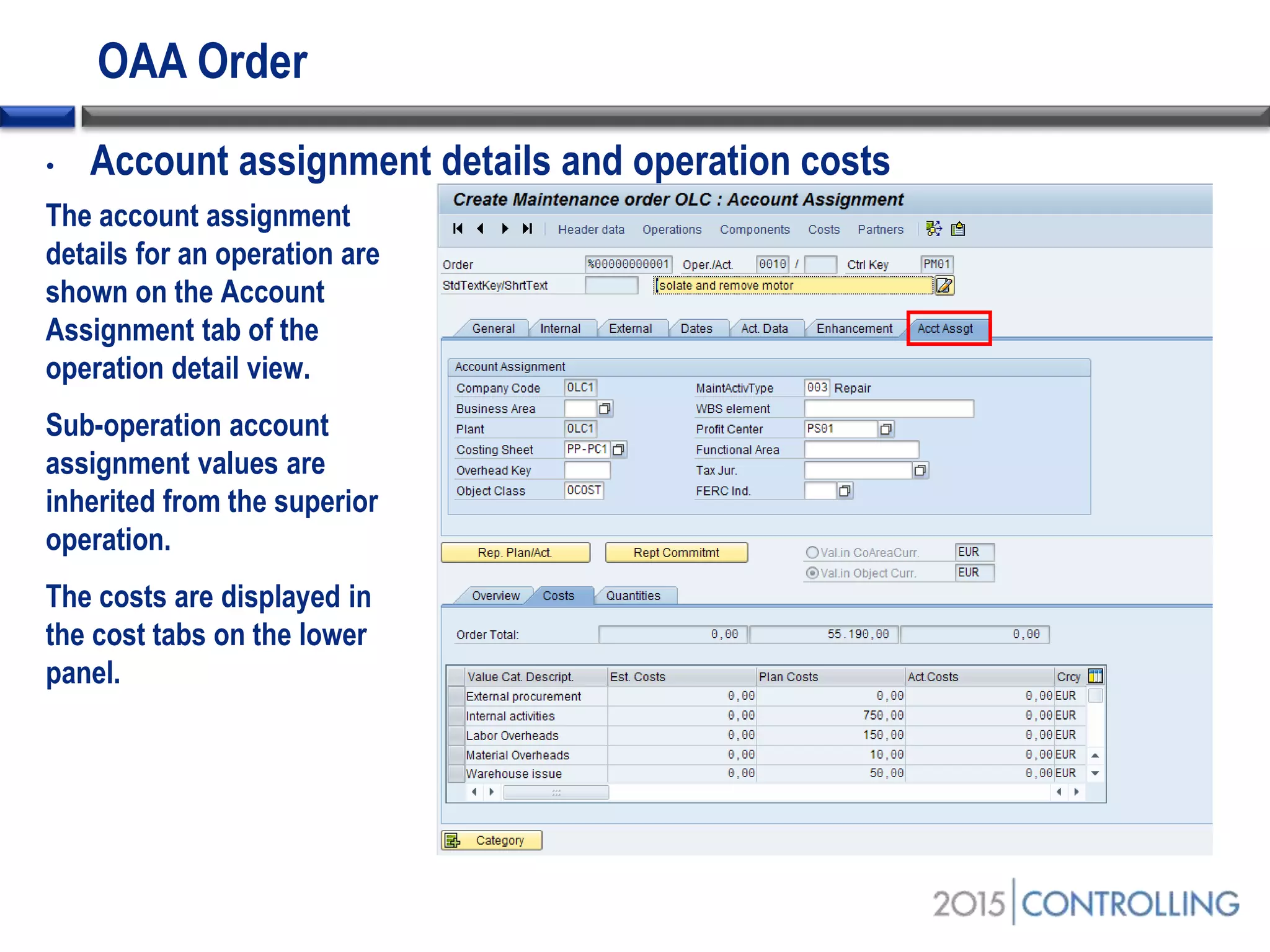The width and height of the screenshot is (1270, 952).
Task: Open Profit Center value help icon
Action: coord(886,429)
